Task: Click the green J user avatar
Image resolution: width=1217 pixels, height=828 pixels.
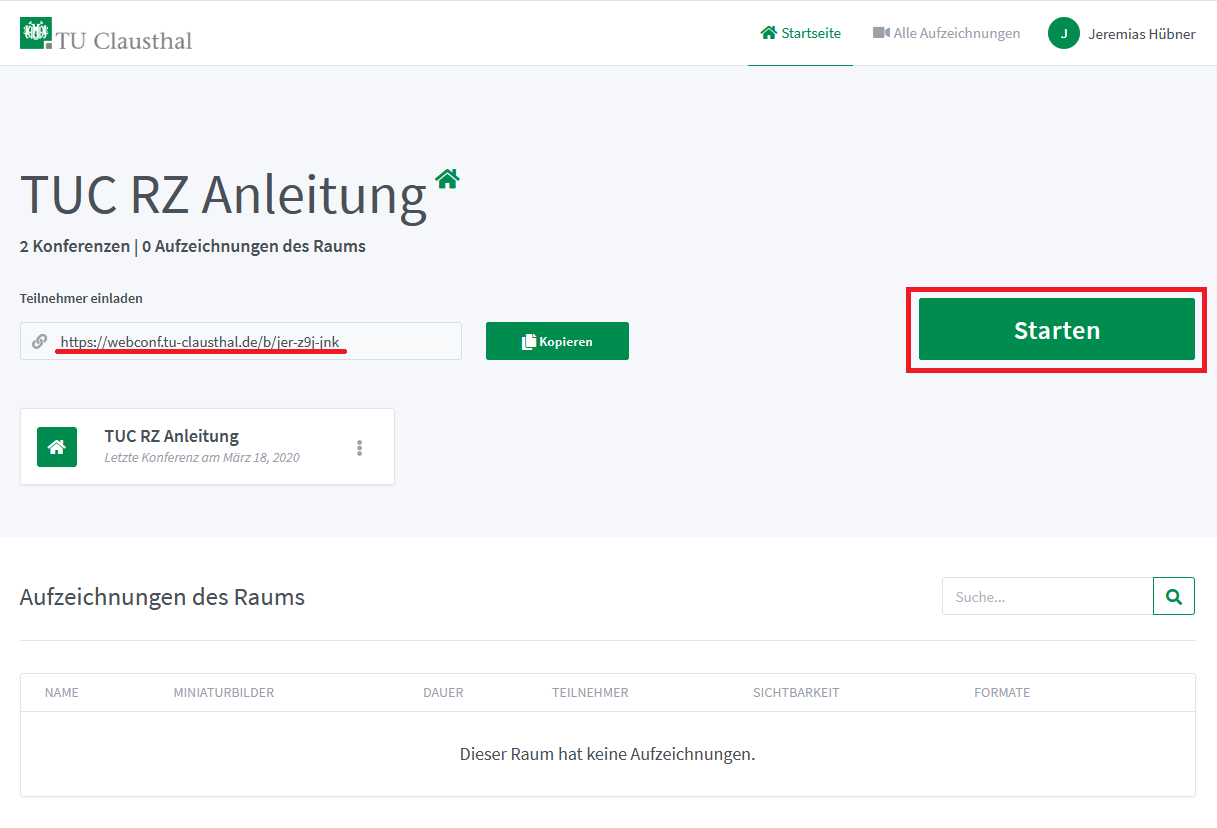Action: [1063, 34]
